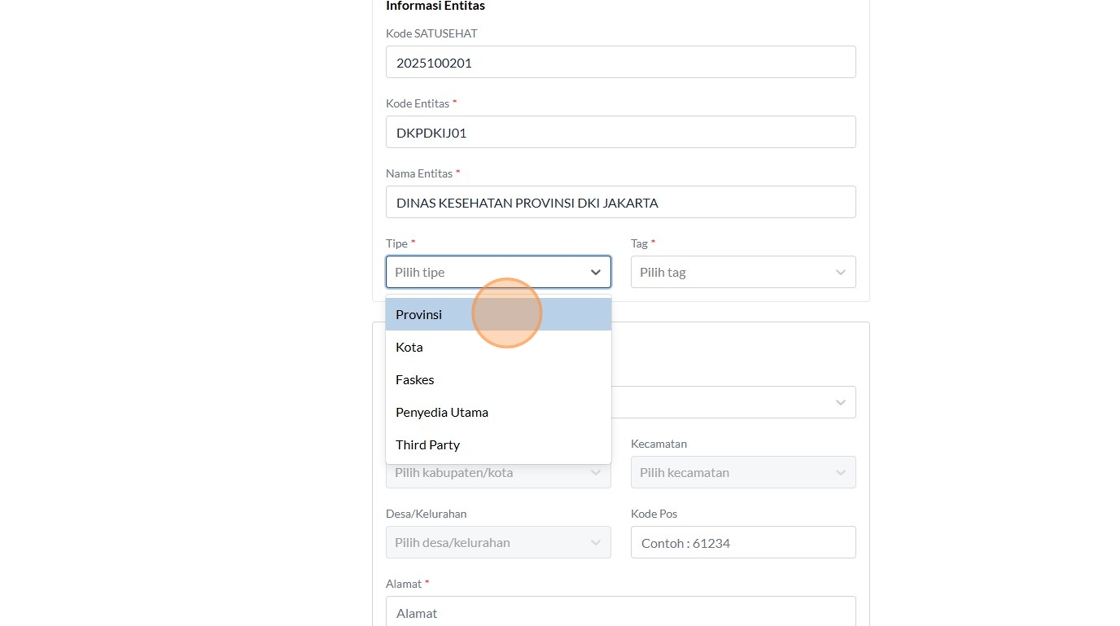Click the Kecamatan dropdown chevron arrow
This screenshot has height=626, width=1120.
tap(840, 472)
